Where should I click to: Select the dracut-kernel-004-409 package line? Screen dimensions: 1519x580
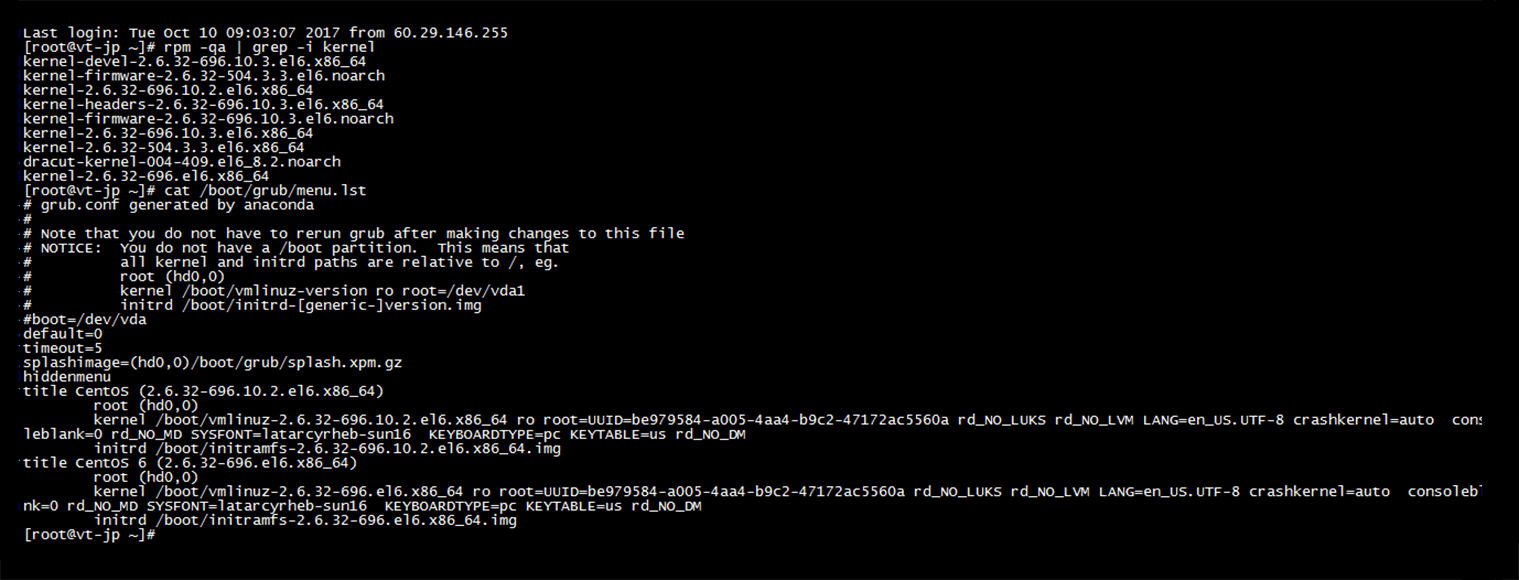(181, 161)
